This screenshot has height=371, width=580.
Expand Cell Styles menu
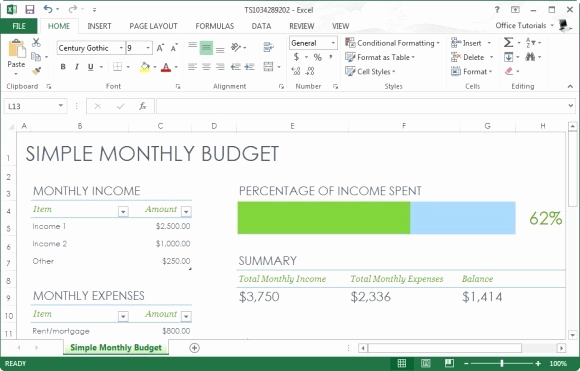pyautogui.click(x=370, y=71)
